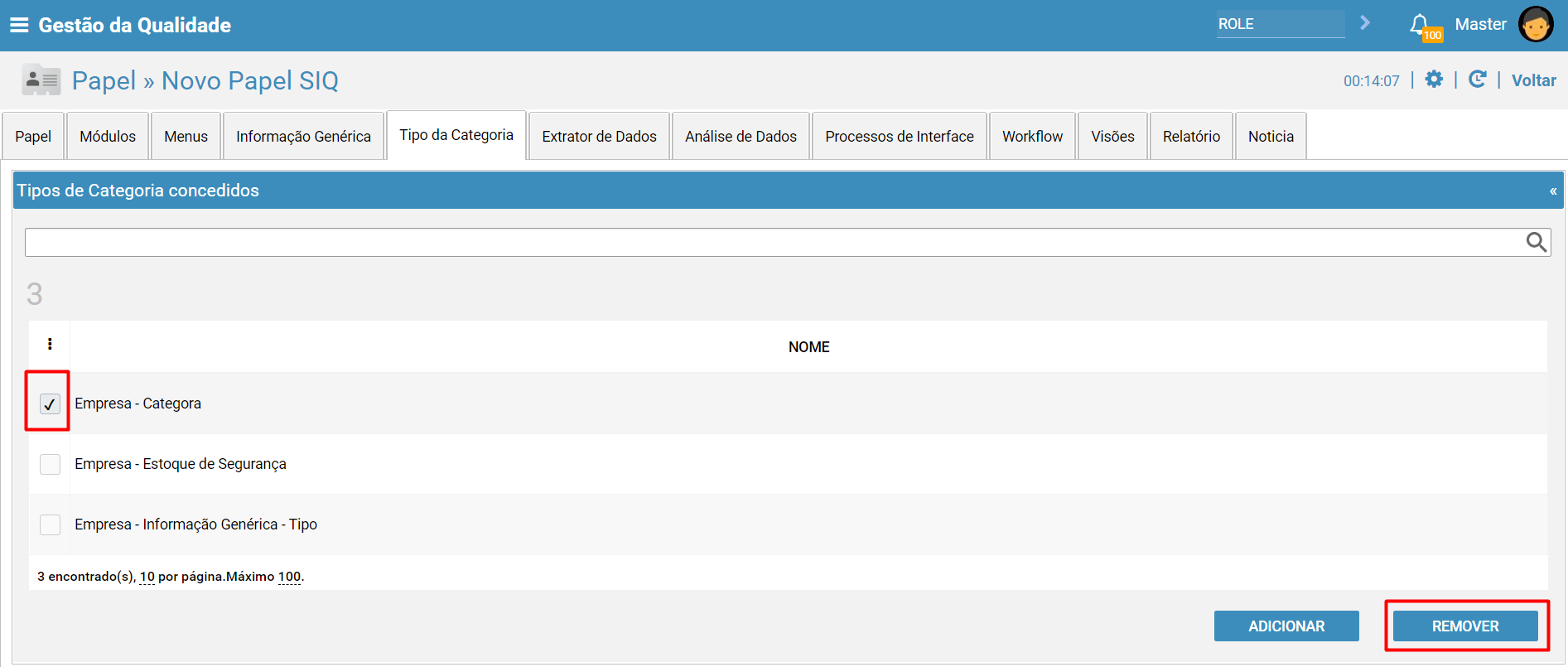Uncheck the Empresa - Categora checkbox

(50, 404)
